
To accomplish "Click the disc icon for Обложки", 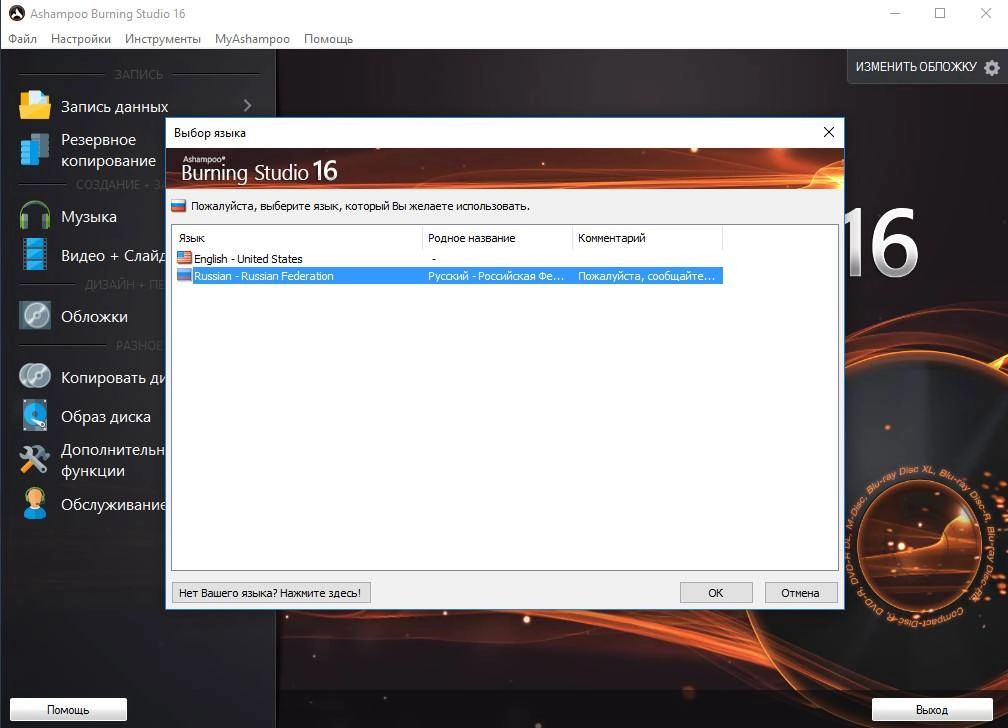I will pos(35,316).
